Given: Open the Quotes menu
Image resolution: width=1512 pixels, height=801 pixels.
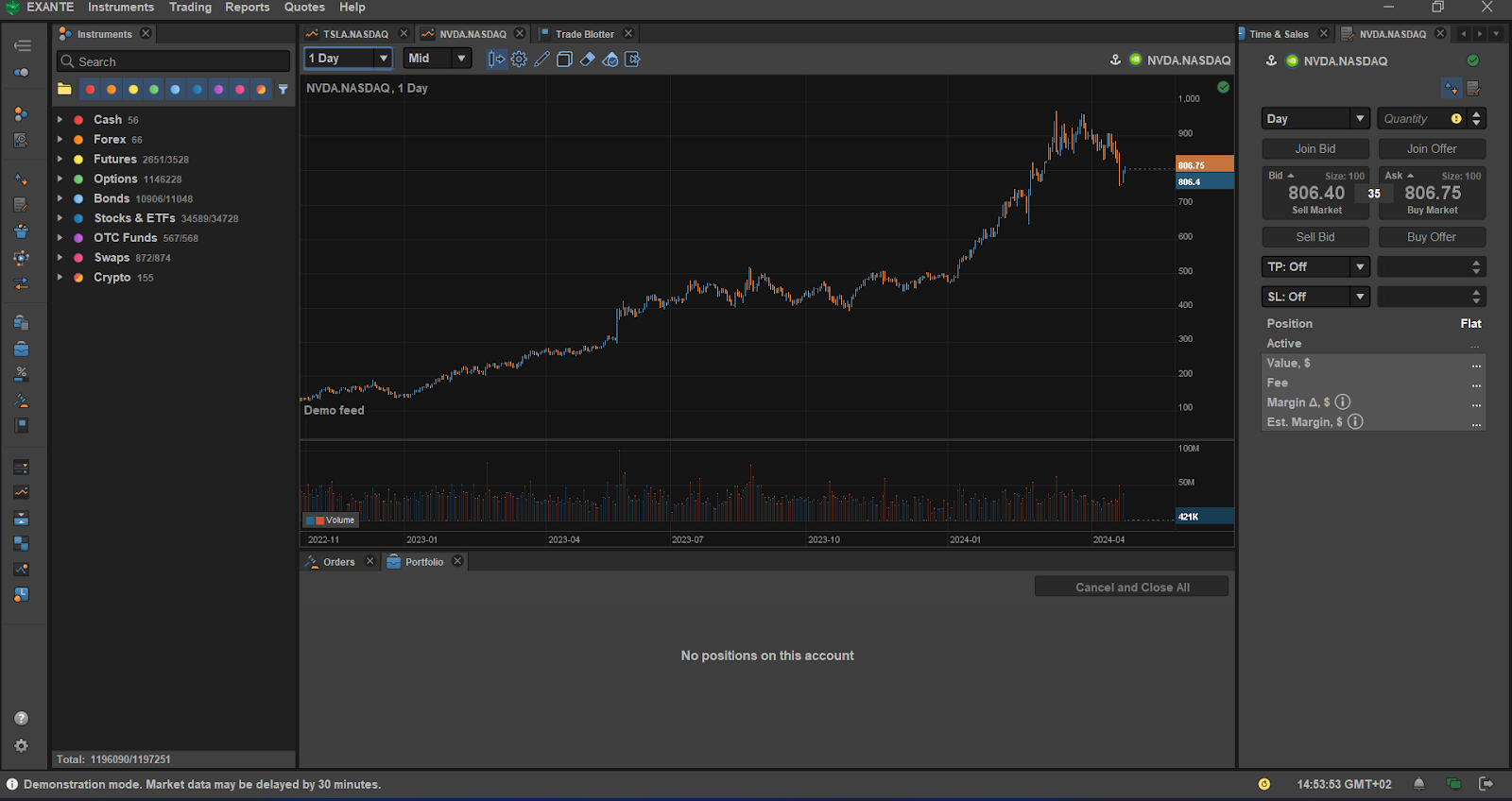Looking at the screenshot, I should click(x=304, y=8).
